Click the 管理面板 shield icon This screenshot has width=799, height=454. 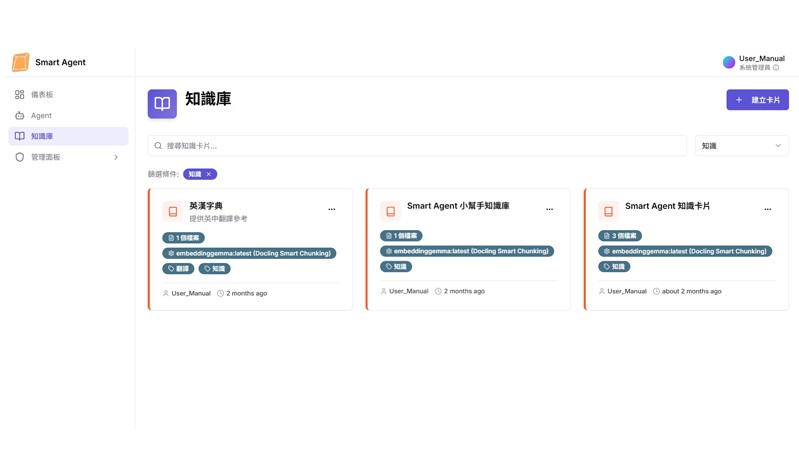click(19, 157)
